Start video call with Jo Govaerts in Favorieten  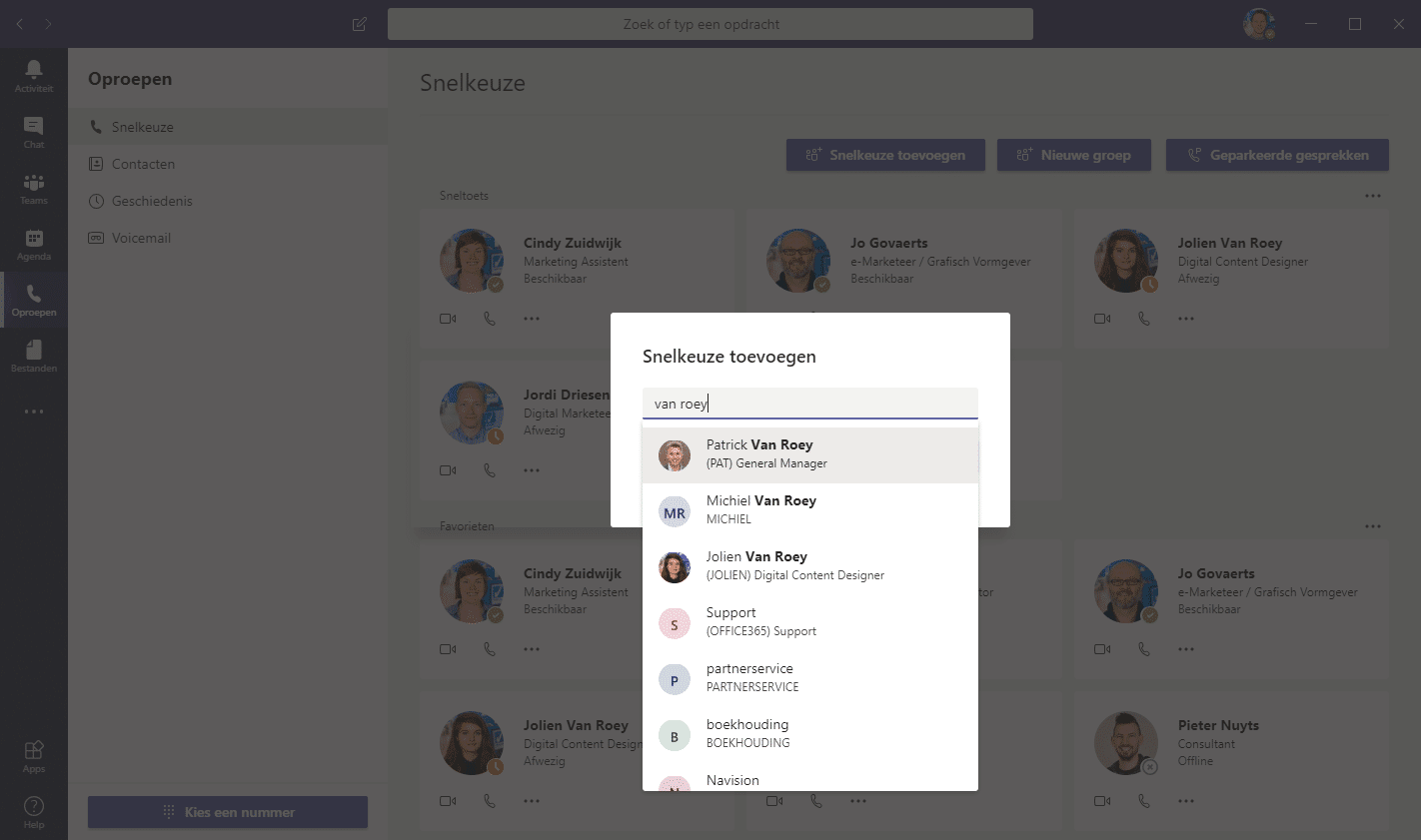tap(1102, 649)
